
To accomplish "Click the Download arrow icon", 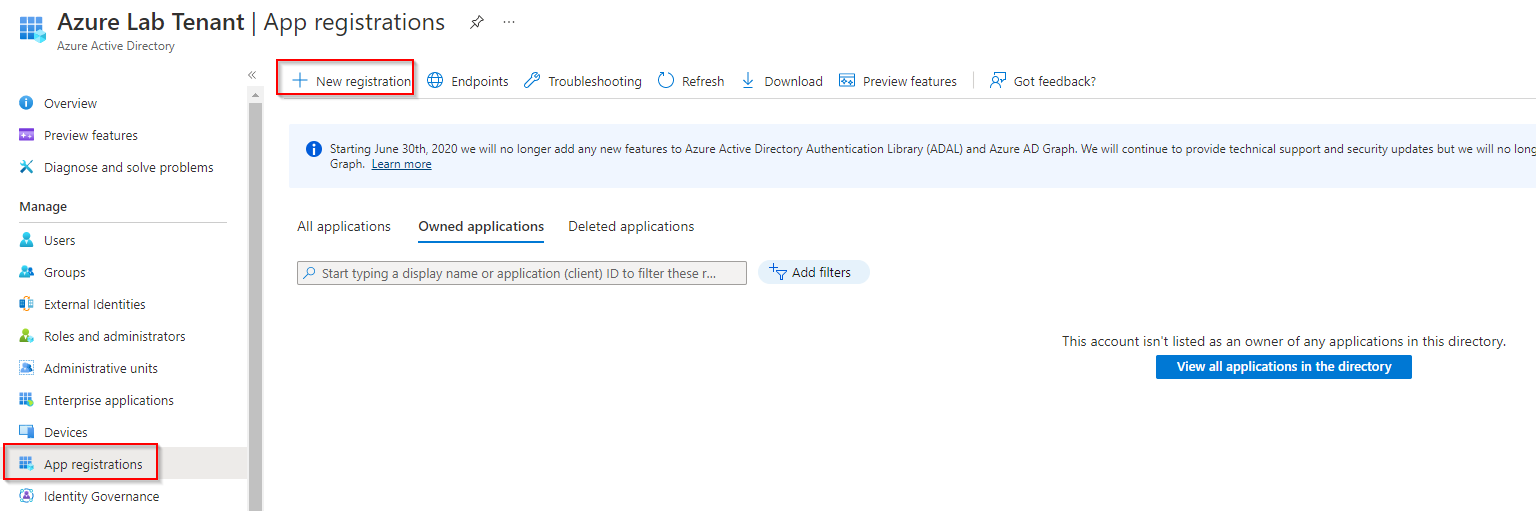I will [748, 81].
